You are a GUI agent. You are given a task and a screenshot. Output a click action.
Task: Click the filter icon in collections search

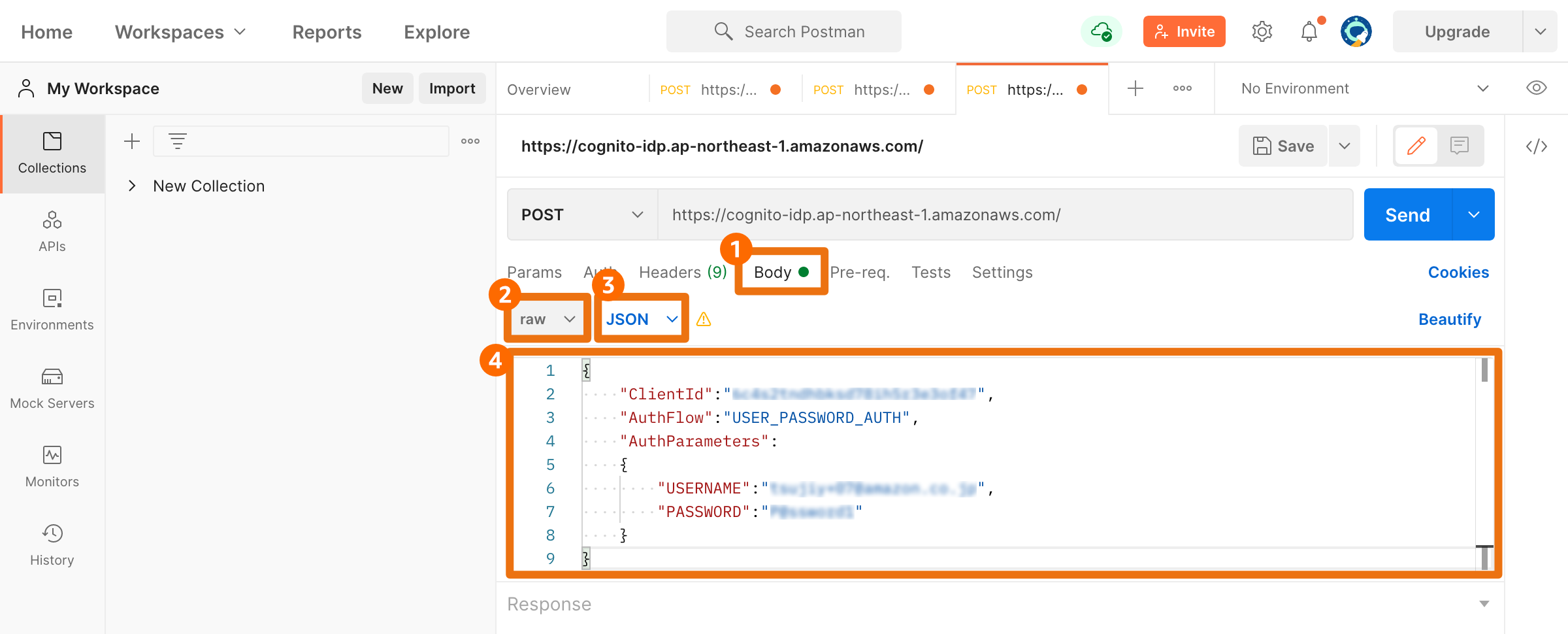(178, 141)
